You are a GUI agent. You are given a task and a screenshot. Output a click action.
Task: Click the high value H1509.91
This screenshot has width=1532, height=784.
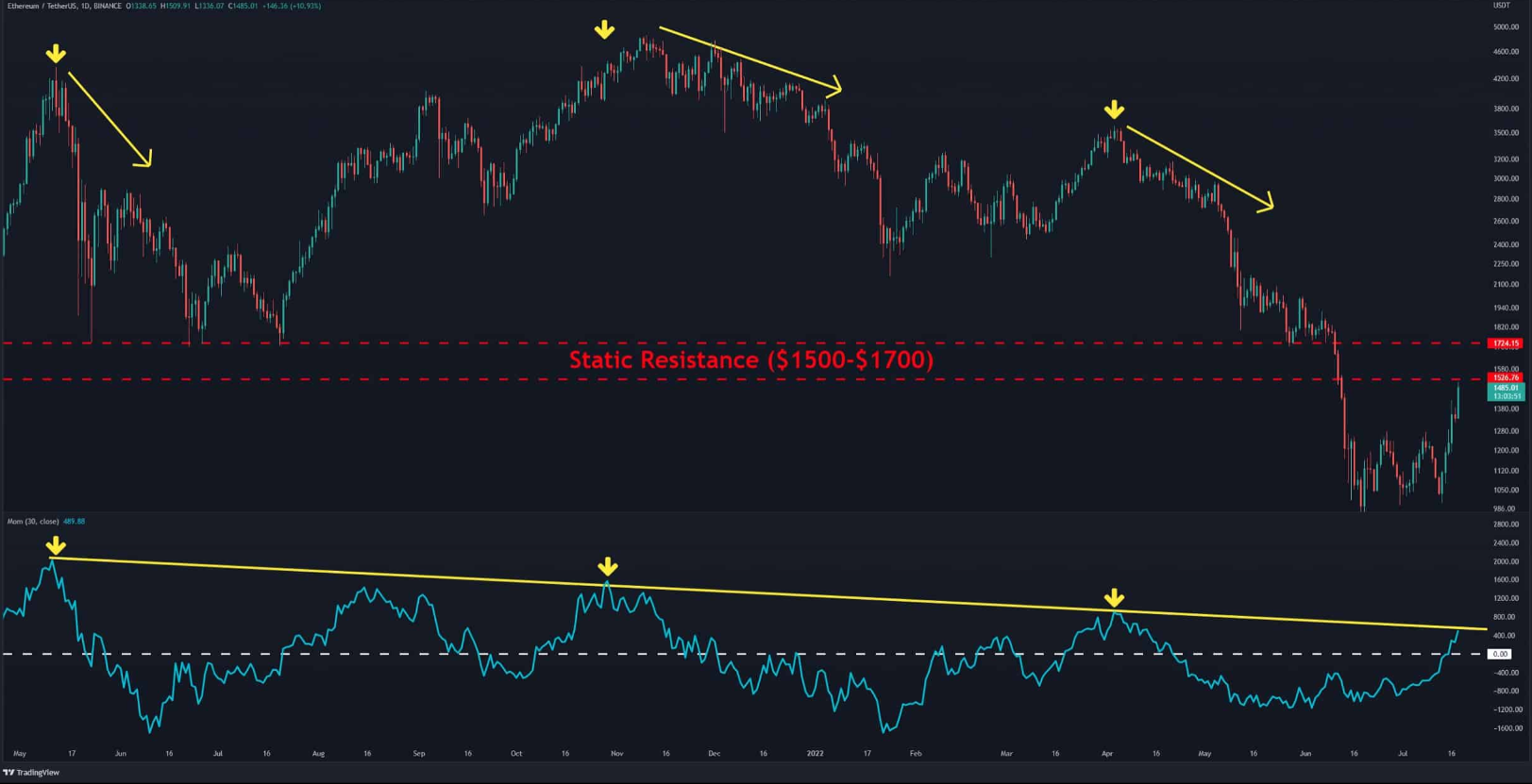176,6
